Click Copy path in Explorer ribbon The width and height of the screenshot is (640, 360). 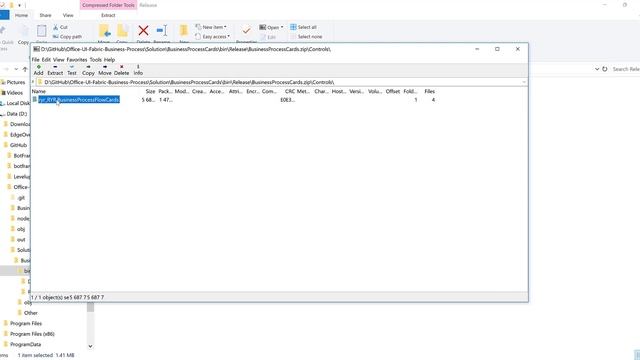tap(67, 37)
